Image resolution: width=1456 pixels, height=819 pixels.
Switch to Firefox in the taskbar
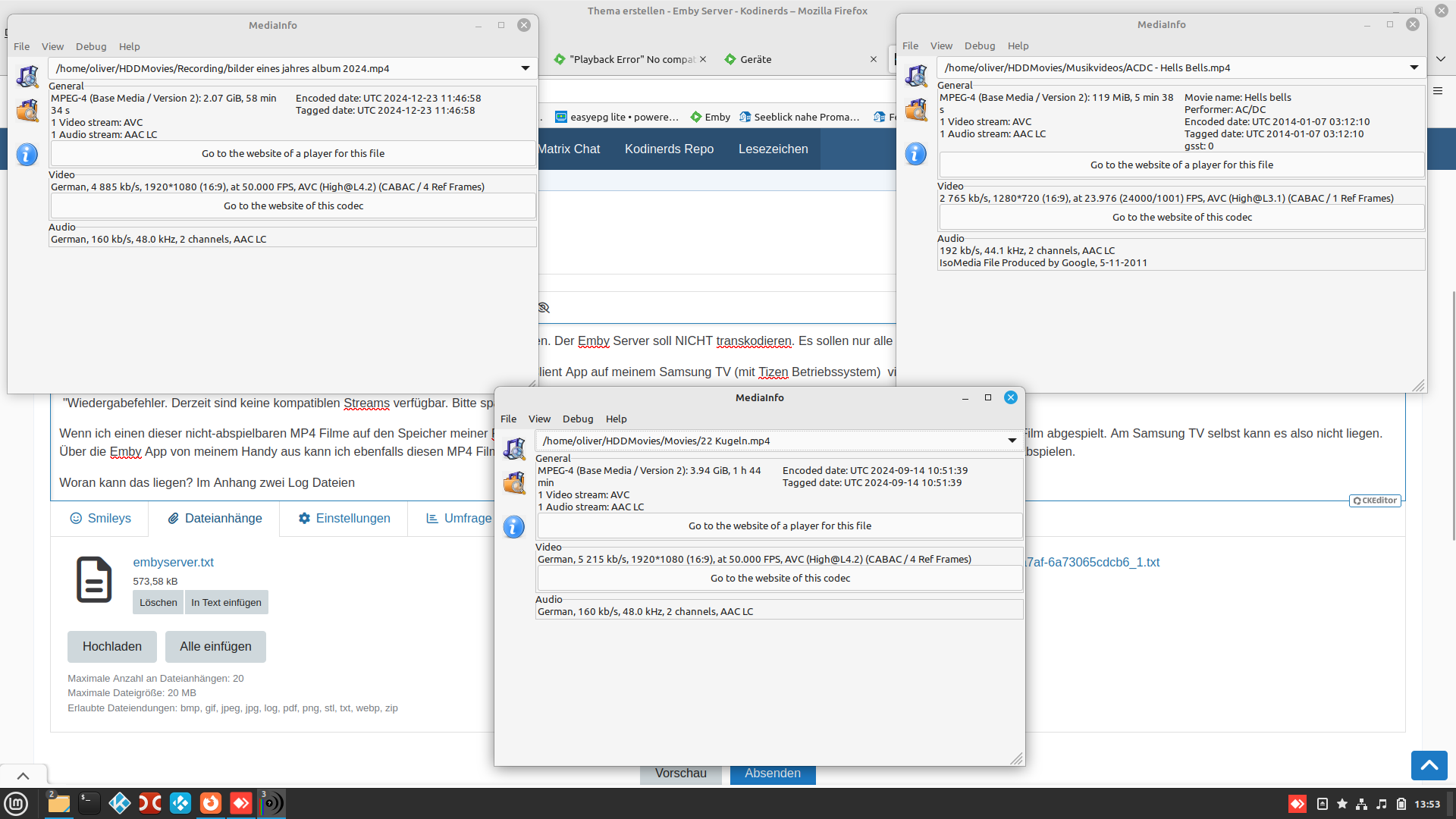(x=211, y=803)
